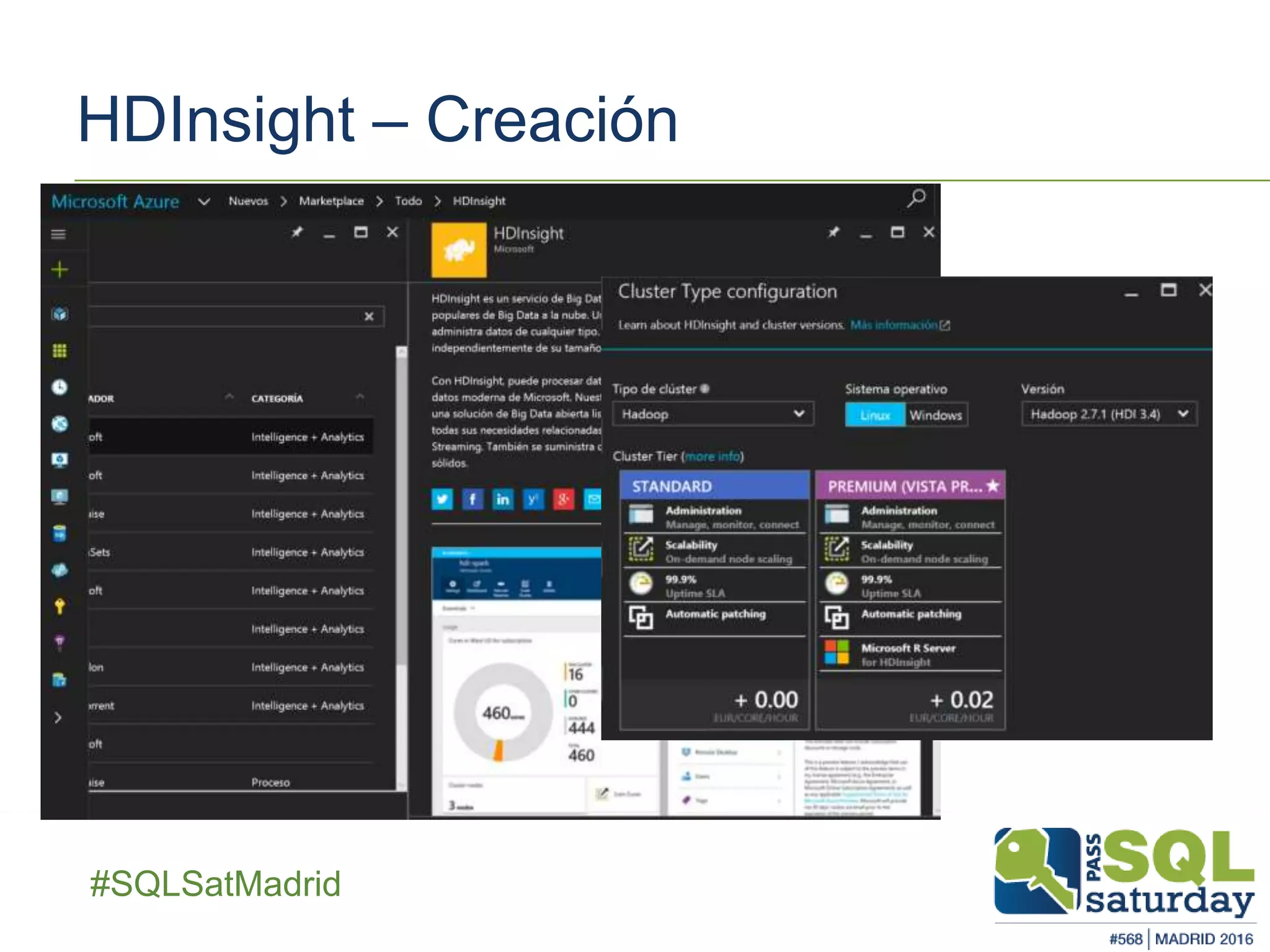Clear the marketplace search box with X

click(x=369, y=317)
